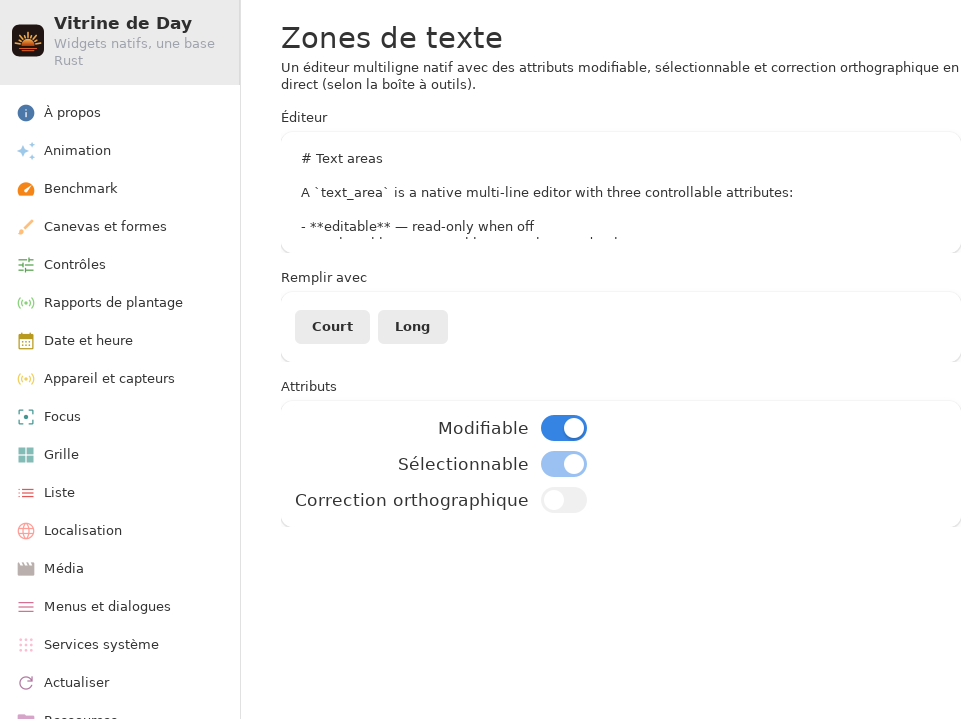This screenshot has height=719, width=961.
Task: Open Contrôles using the sliders icon
Action: [26, 265]
